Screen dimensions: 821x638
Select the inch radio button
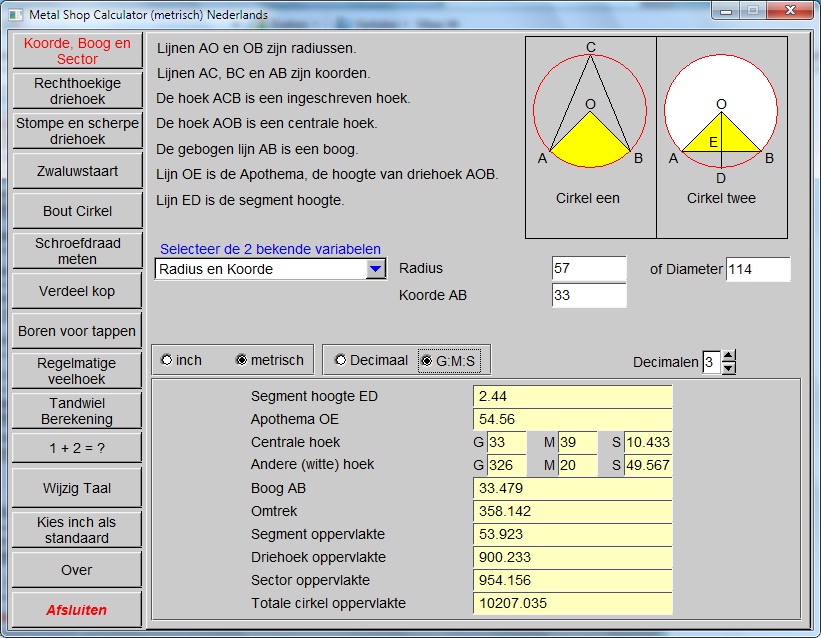coord(181,360)
